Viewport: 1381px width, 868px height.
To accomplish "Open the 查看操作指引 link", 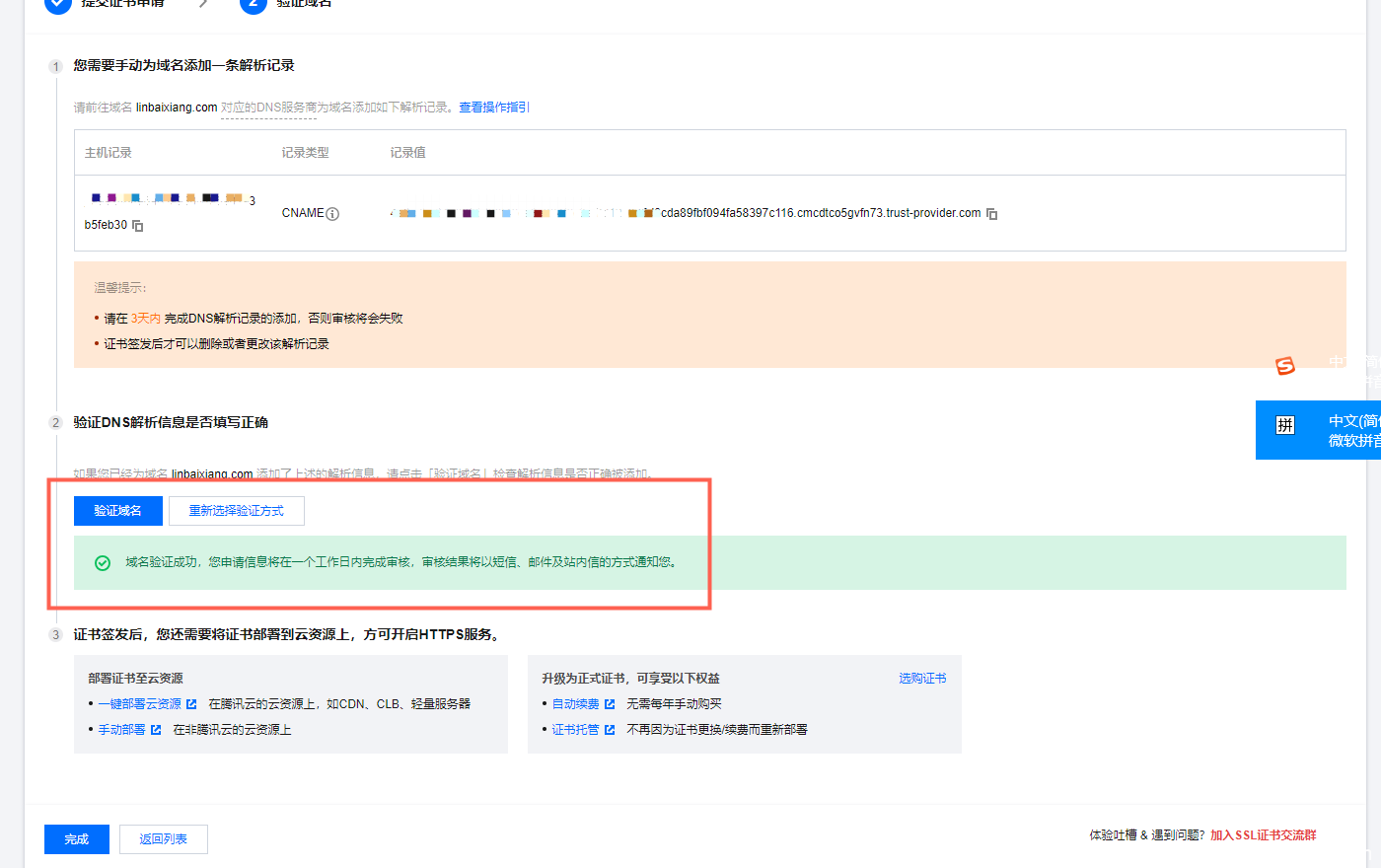I will (x=494, y=108).
